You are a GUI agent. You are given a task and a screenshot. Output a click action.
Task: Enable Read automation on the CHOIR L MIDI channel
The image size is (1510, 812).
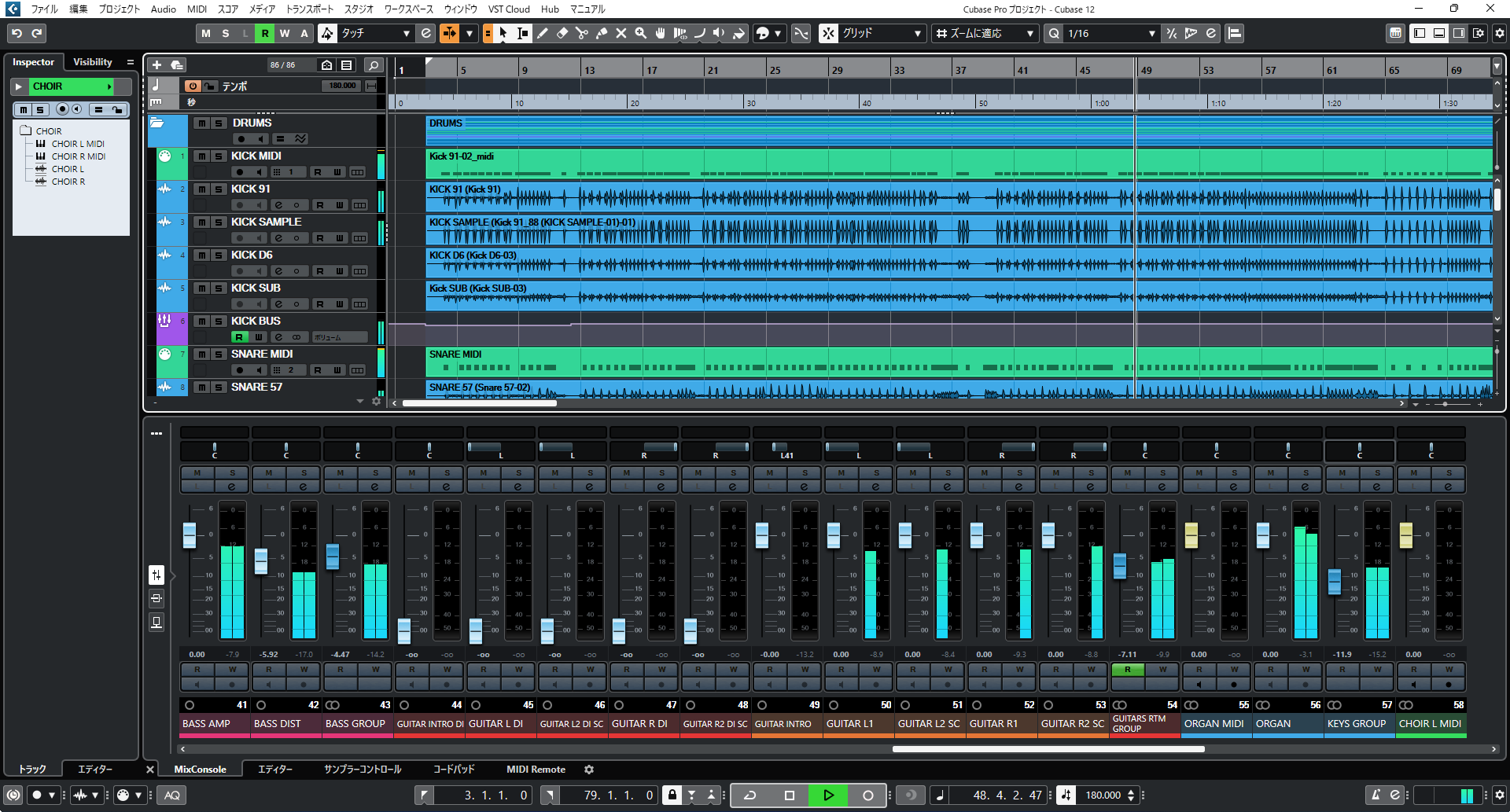pyautogui.click(x=1413, y=668)
